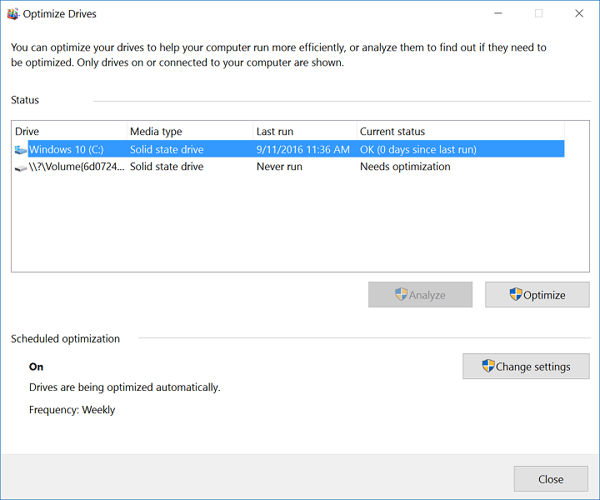Image resolution: width=600 pixels, height=500 pixels.
Task: Click the Volume drive icon in second row
Action: pos(21,167)
